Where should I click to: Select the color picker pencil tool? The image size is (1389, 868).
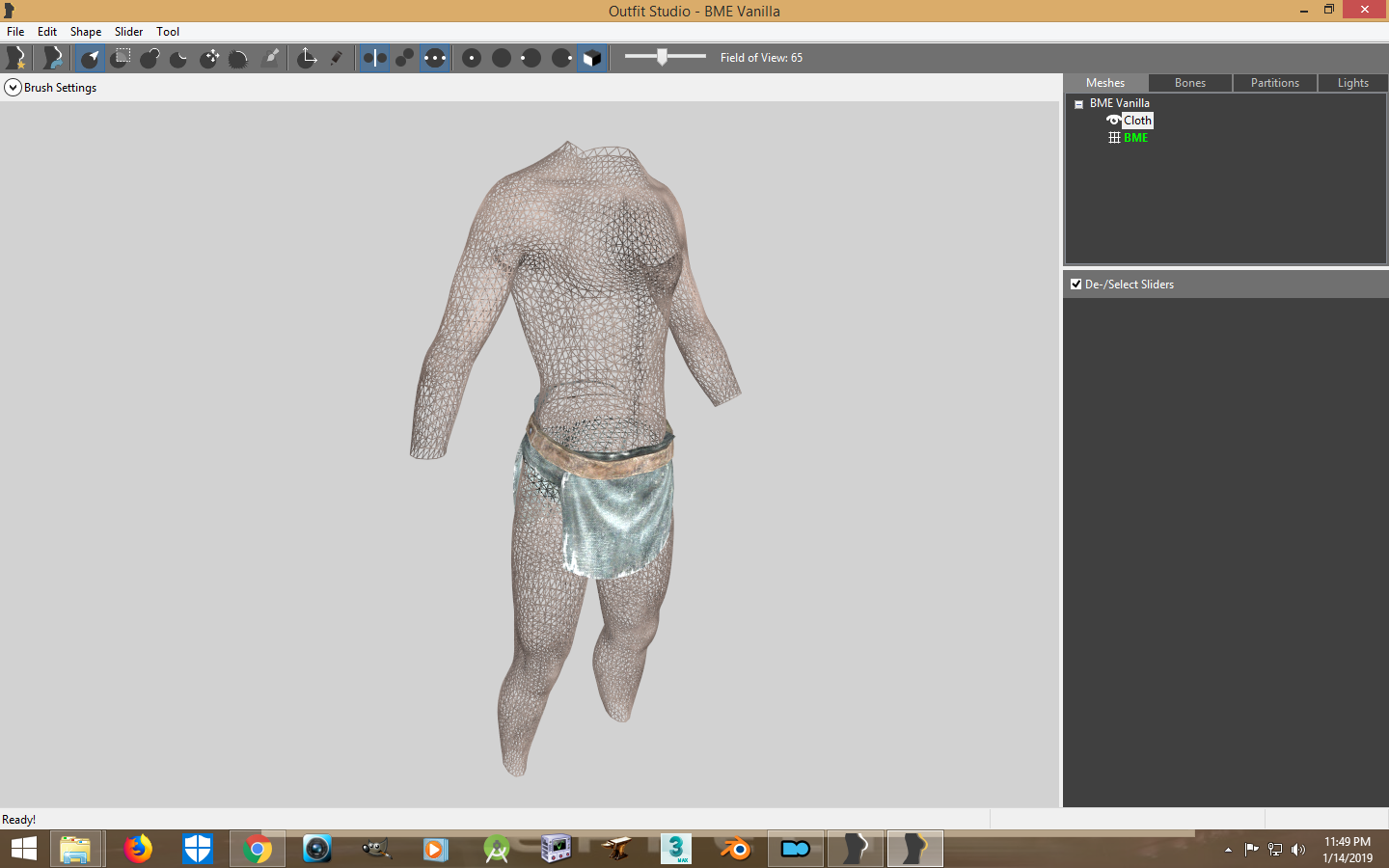click(x=337, y=58)
